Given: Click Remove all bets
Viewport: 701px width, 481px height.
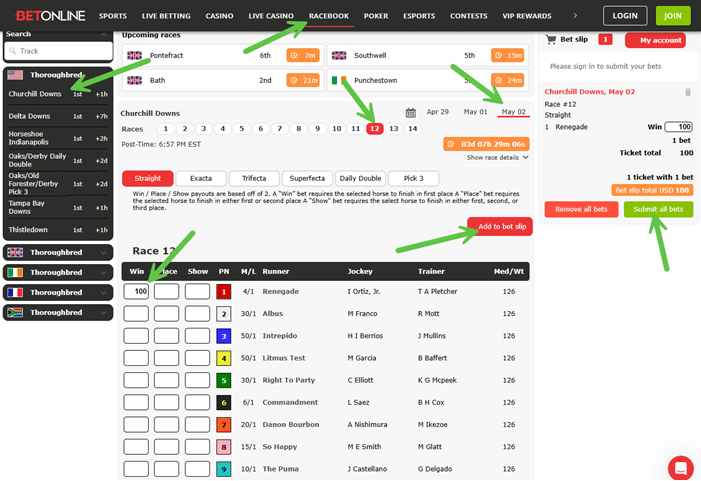Looking at the screenshot, I should (x=581, y=209).
